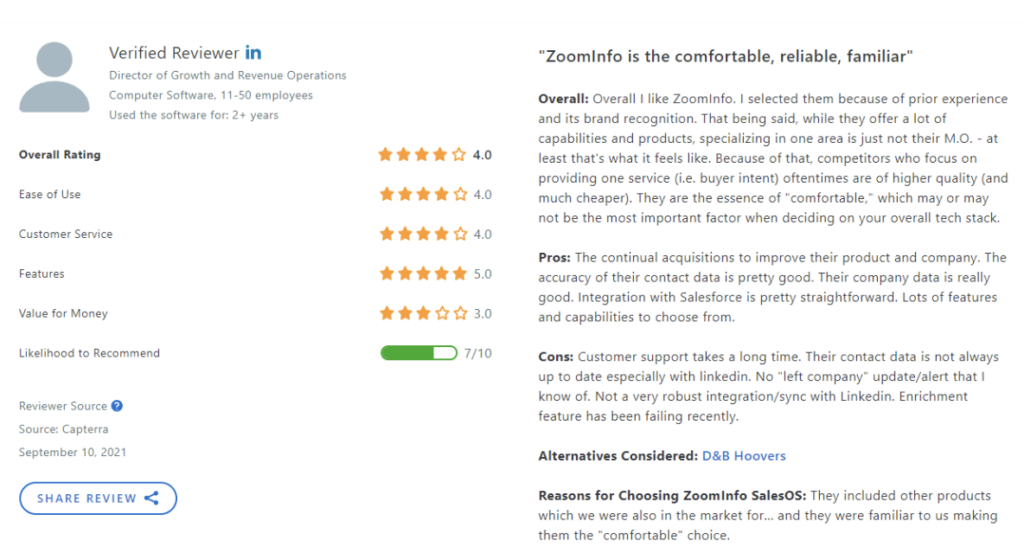This screenshot has width=1024, height=547.
Task: Click the Reviewer Source label
Action: pyautogui.click(x=63, y=406)
